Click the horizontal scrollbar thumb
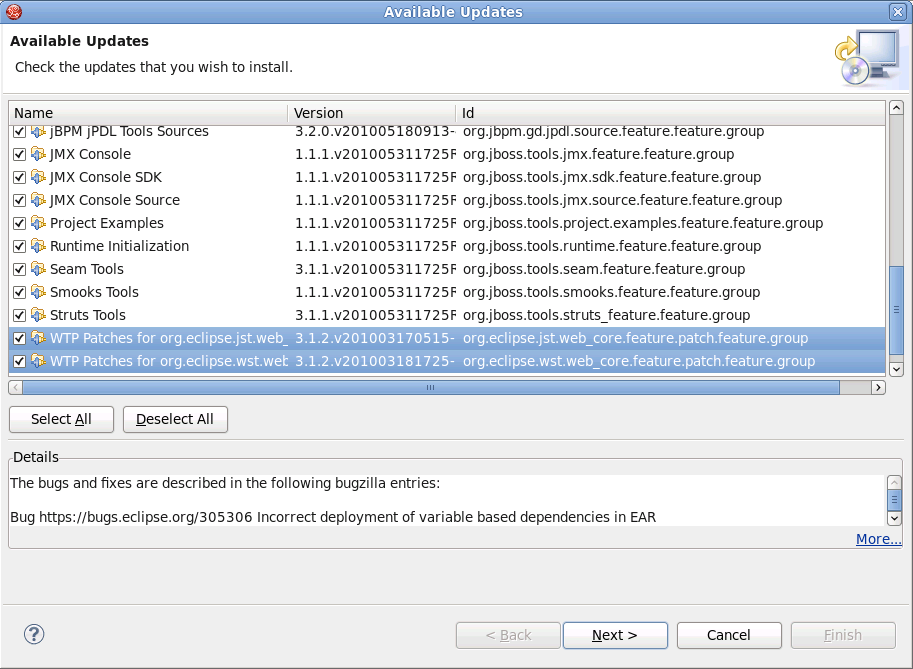This screenshot has height=669, width=913. pyautogui.click(x=431, y=388)
